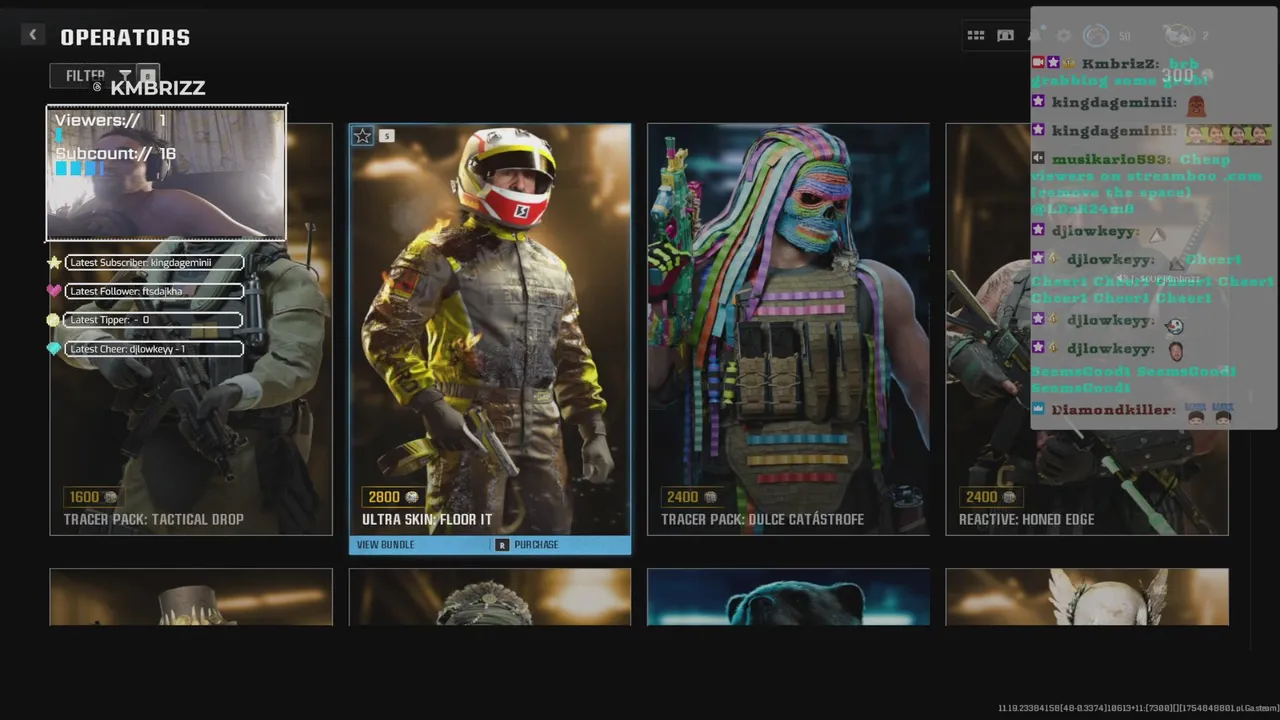Click the 2400 price on Honed Edge

981,497
